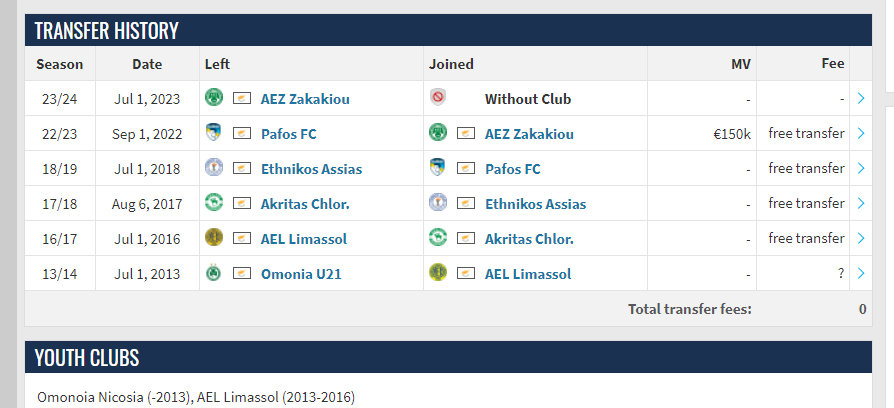The height and width of the screenshot is (408, 894).
Task: Open AEL Limassol link in 13/14 Joined column
Action: point(528,274)
